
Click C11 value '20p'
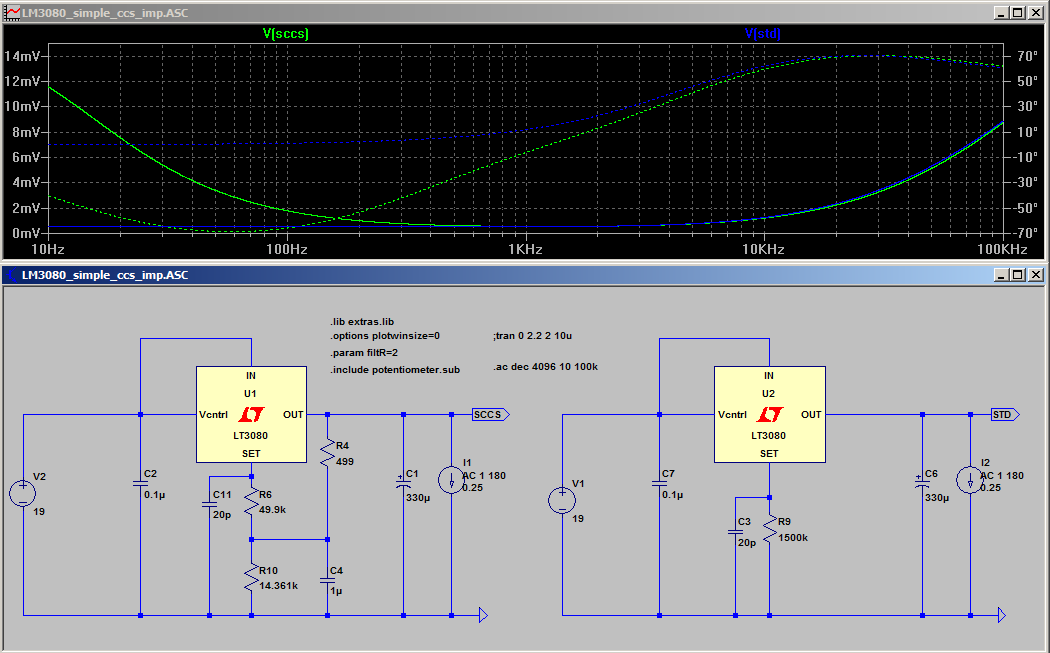[x=222, y=515]
